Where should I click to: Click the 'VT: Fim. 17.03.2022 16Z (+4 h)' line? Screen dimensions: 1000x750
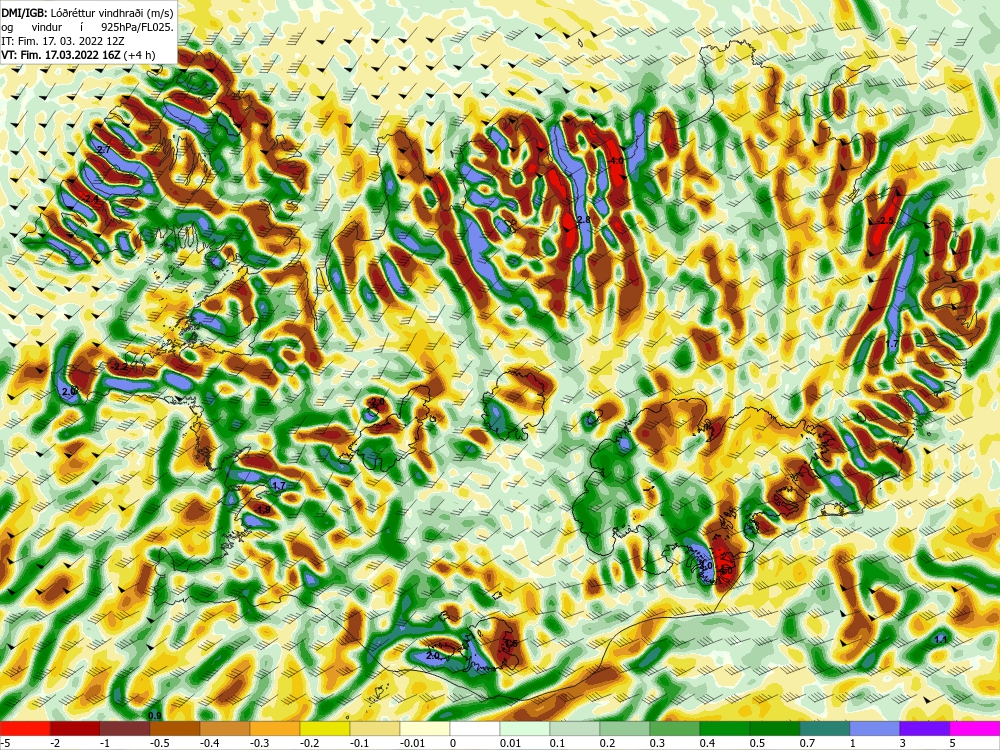[x=78, y=55]
